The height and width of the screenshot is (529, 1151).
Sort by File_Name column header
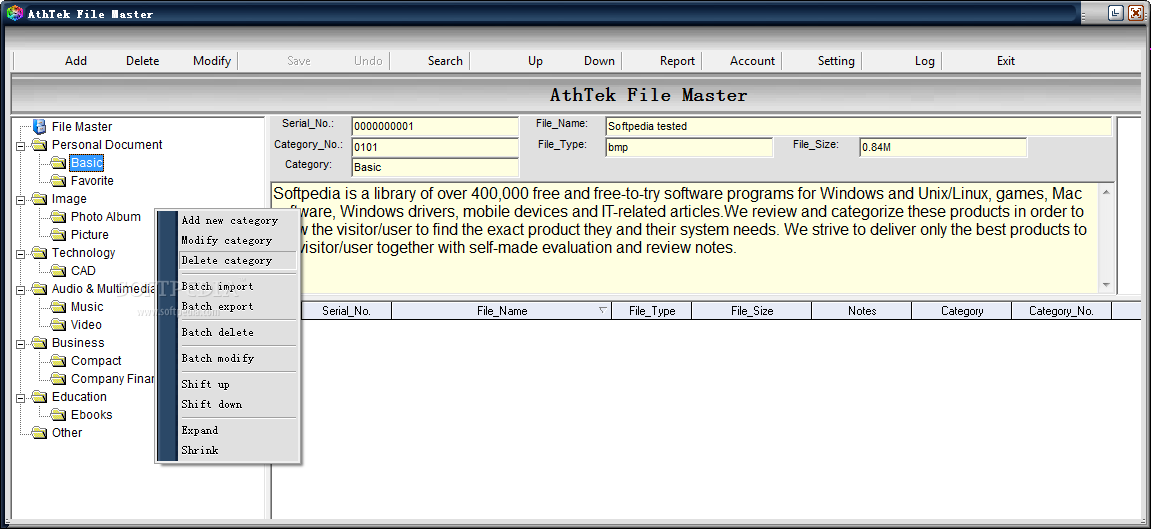click(x=501, y=311)
